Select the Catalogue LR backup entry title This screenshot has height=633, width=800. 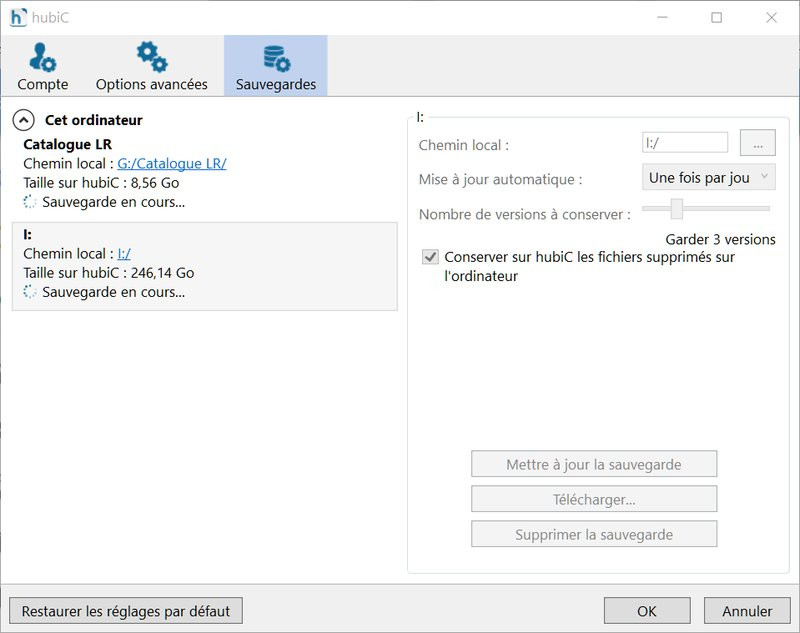67,144
